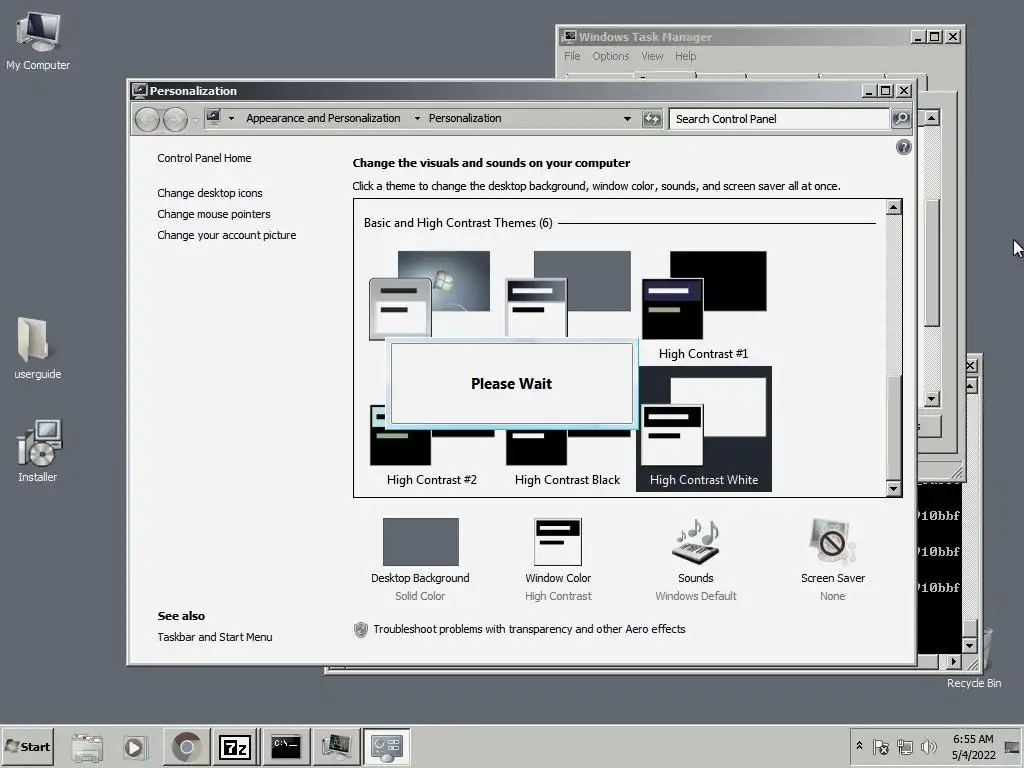Click the Forward navigation arrow in Personalization
This screenshot has width=1024, height=768.
[x=175, y=119]
